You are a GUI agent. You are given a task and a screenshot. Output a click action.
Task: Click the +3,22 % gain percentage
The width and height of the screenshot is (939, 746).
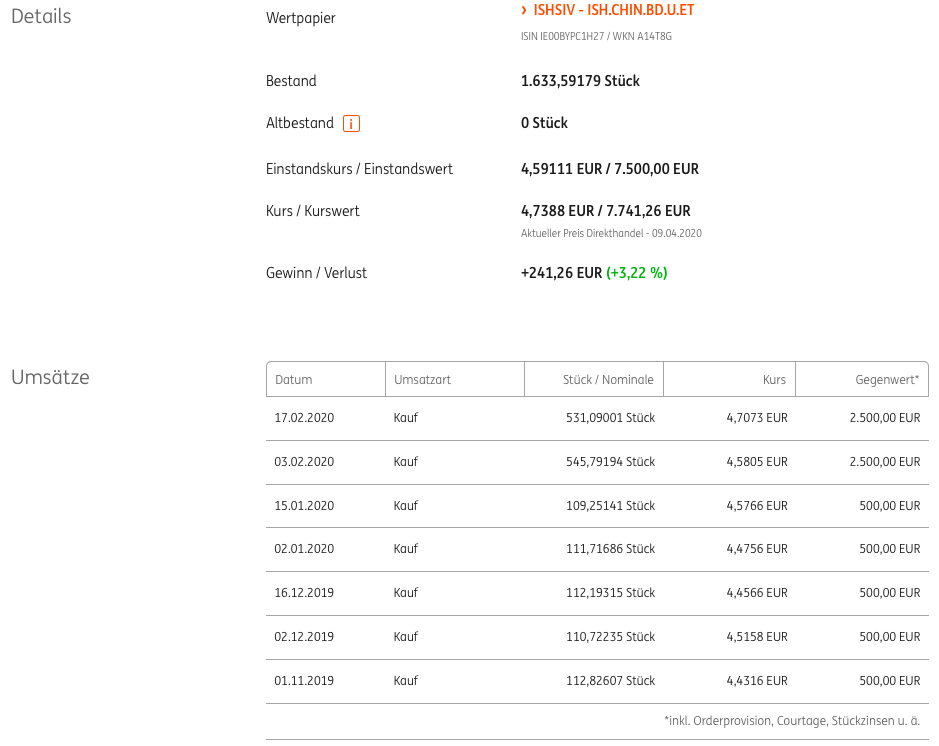(637, 273)
